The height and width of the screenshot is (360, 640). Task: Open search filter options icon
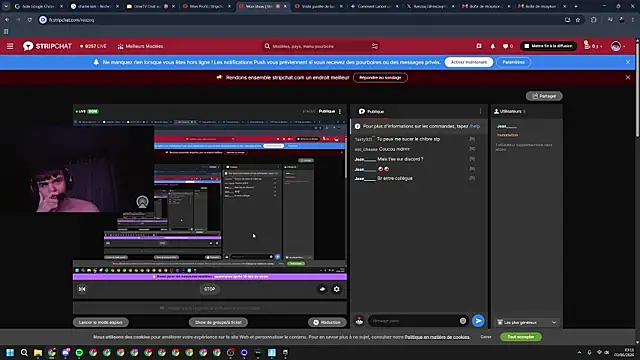point(375,46)
